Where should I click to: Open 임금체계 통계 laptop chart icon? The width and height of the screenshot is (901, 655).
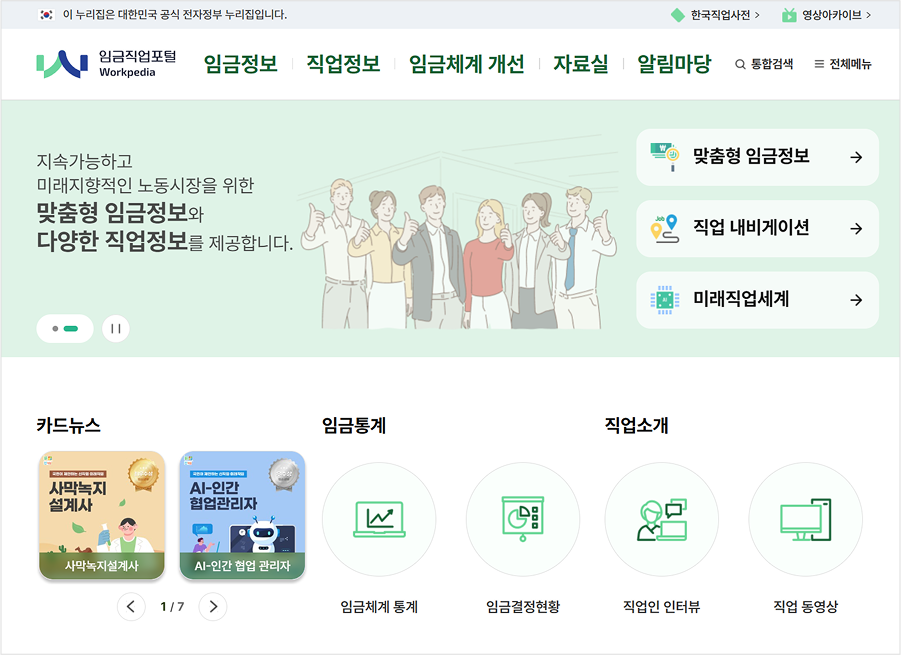379,519
